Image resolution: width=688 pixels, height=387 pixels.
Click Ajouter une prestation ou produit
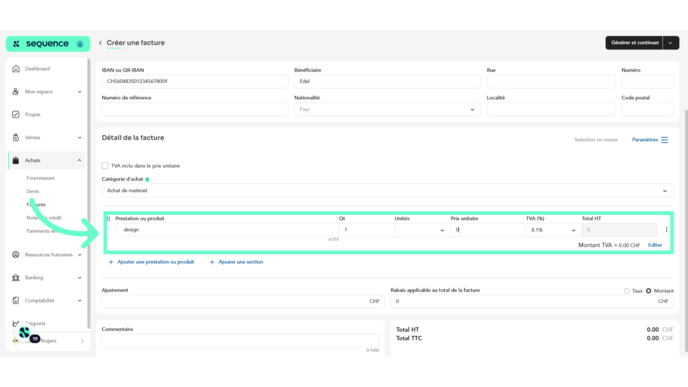(155, 262)
